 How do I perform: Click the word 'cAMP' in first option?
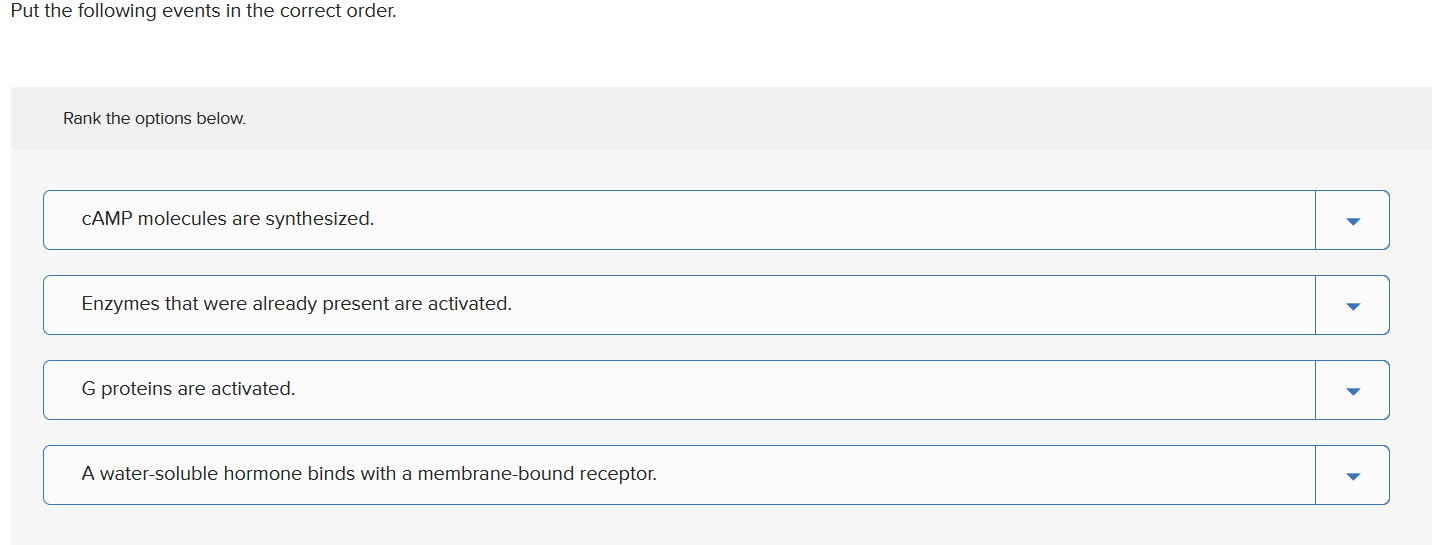(107, 219)
